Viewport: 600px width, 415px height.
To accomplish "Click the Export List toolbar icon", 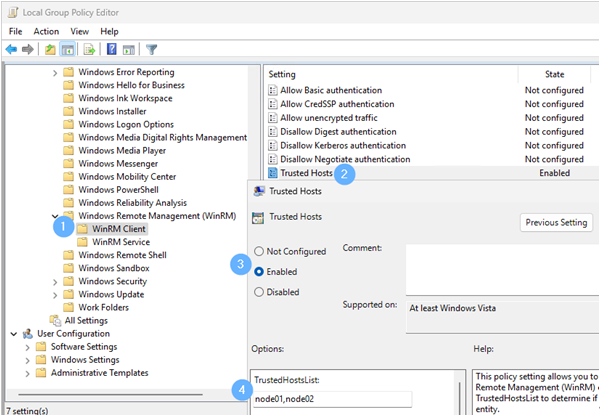I will (x=89, y=49).
